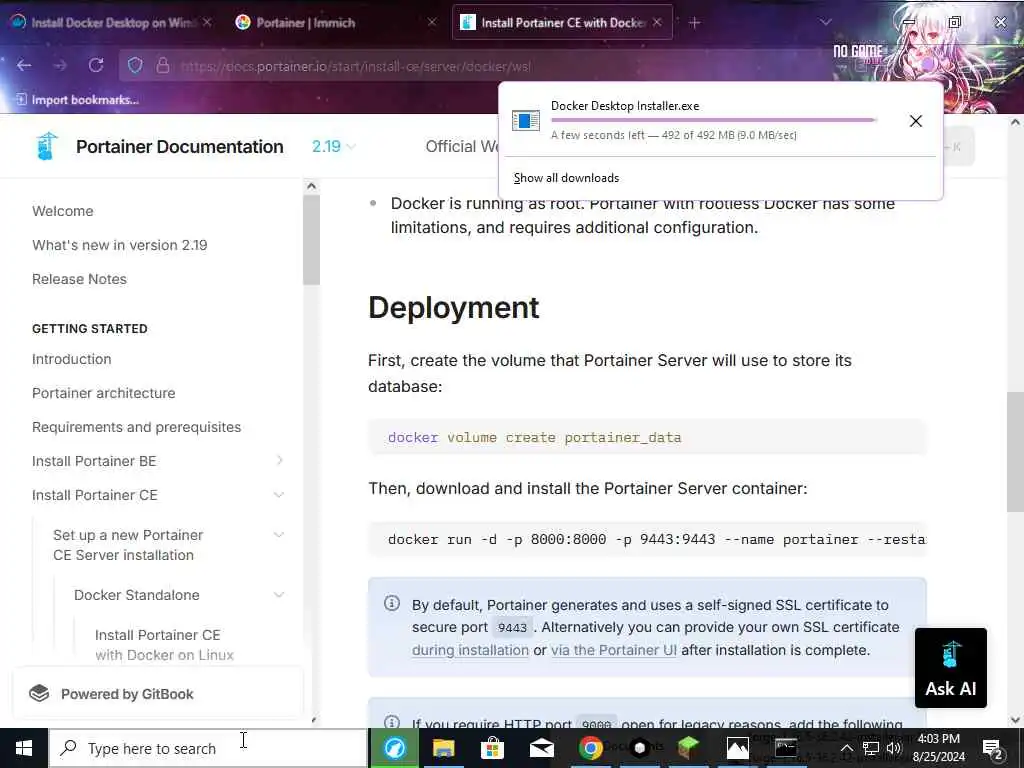Expand the Install Portainer BE section
Image resolution: width=1024 pixels, height=768 pixels.
pos(280,460)
